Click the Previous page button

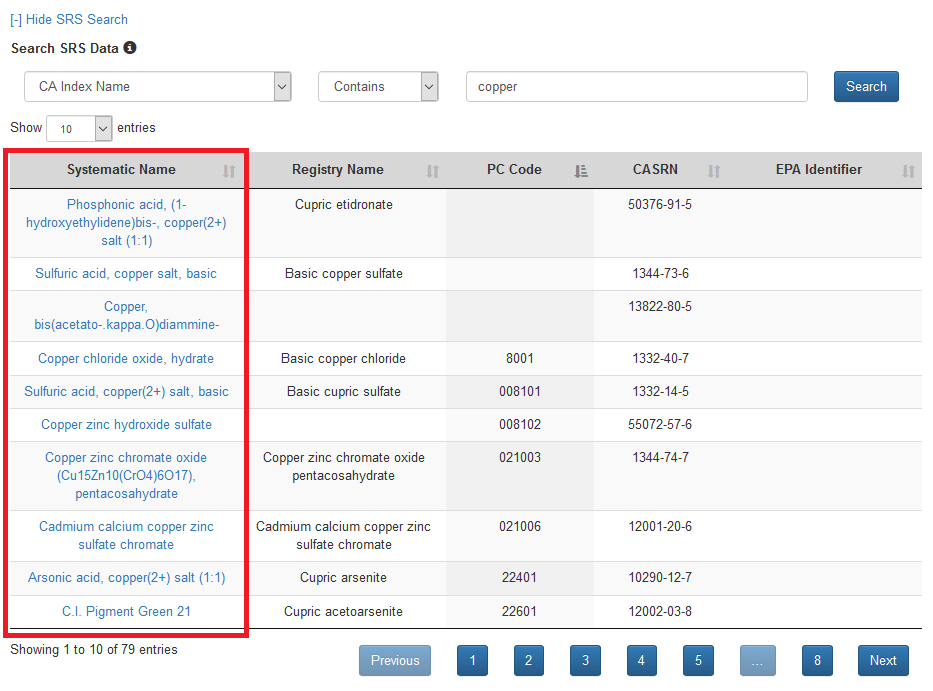pos(395,660)
